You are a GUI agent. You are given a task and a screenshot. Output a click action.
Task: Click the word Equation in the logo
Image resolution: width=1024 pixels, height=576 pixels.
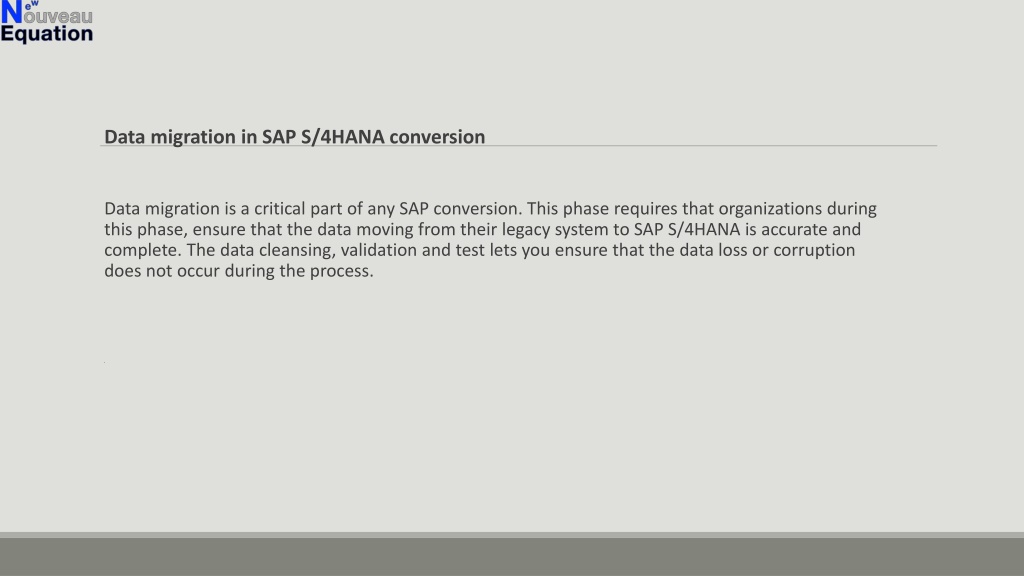(46, 34)
